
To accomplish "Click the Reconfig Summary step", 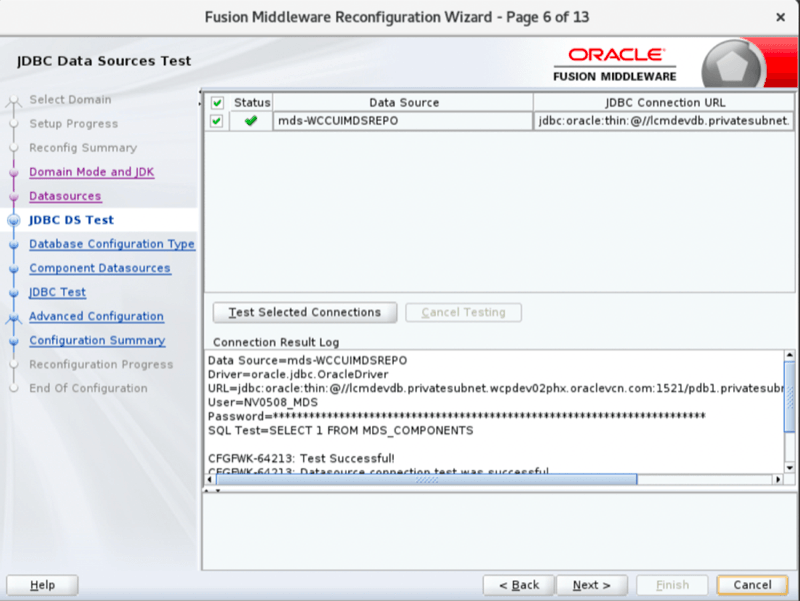I will (x=83, y=147).
